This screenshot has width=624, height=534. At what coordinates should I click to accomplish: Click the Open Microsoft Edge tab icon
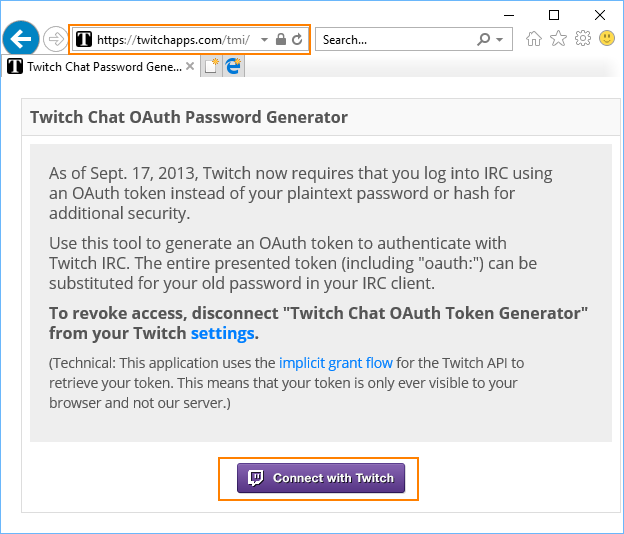[233, 66]
